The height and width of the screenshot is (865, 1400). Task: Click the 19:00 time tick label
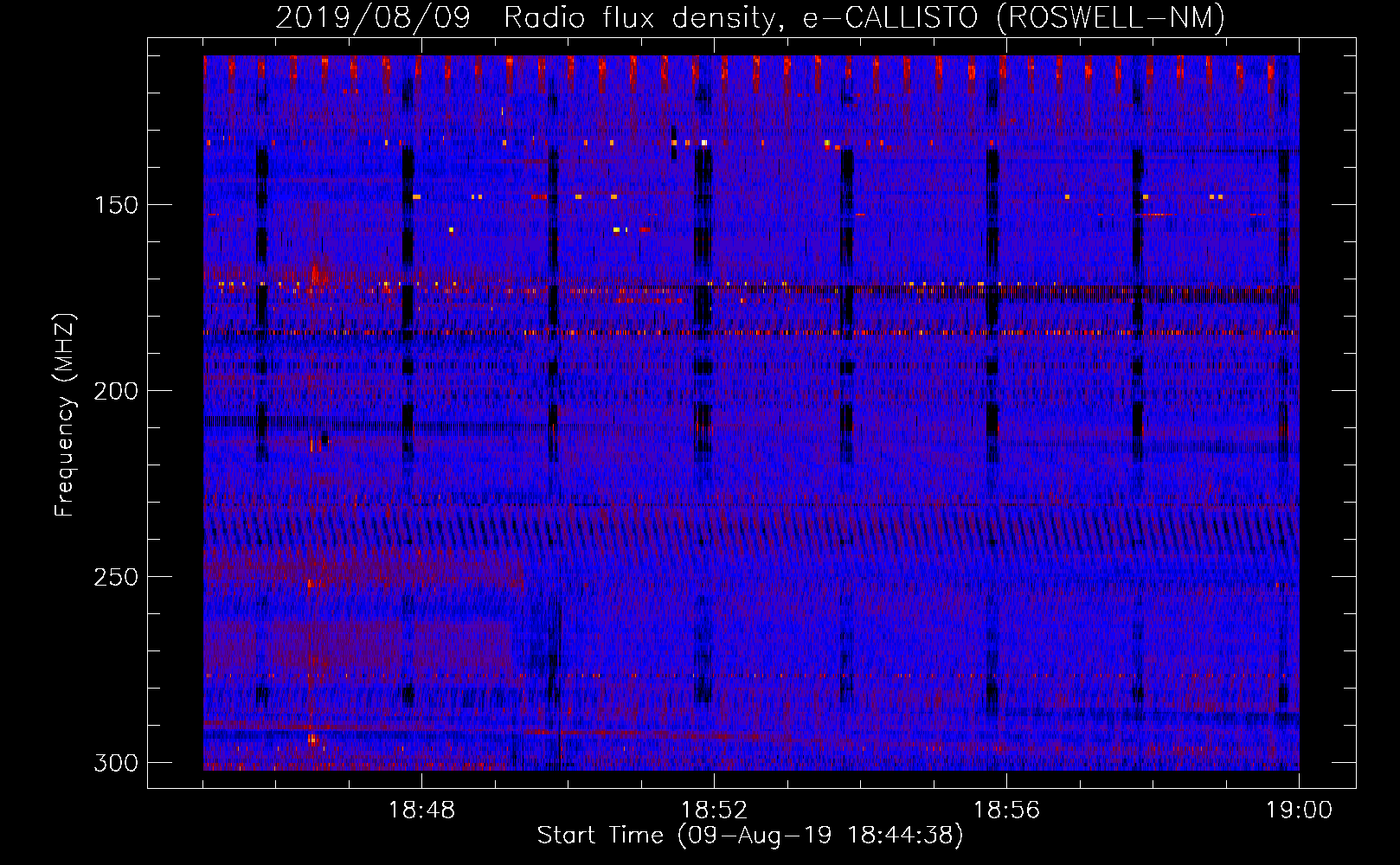(x=1299, y=811)
